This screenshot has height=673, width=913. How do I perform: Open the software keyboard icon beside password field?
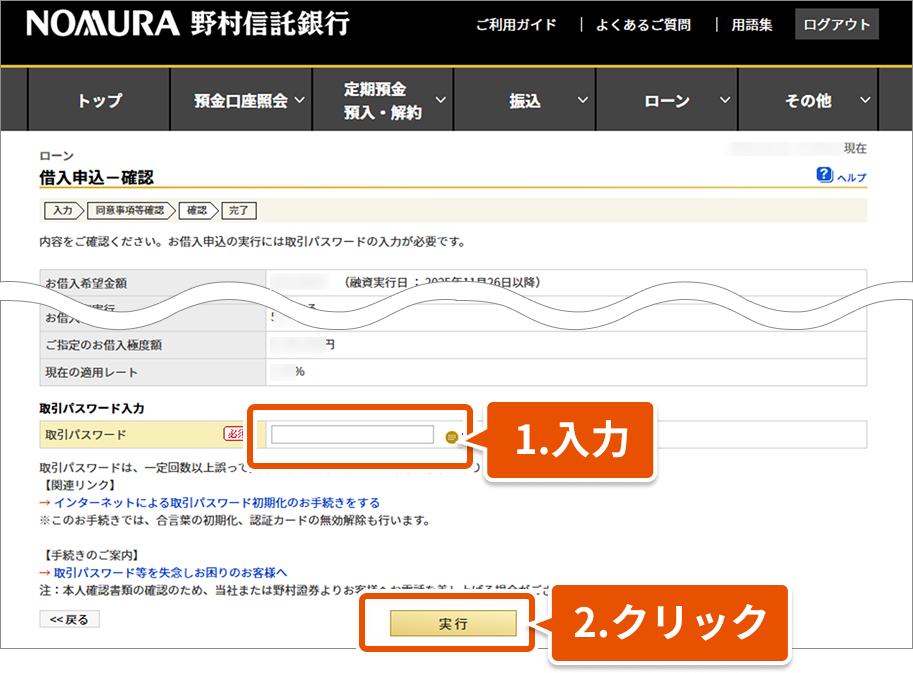click(x=451, y=436)
